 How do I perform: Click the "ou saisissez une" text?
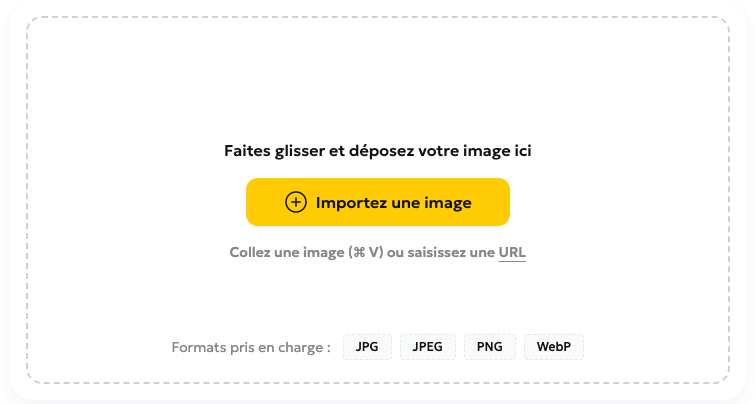click(441, 252)
